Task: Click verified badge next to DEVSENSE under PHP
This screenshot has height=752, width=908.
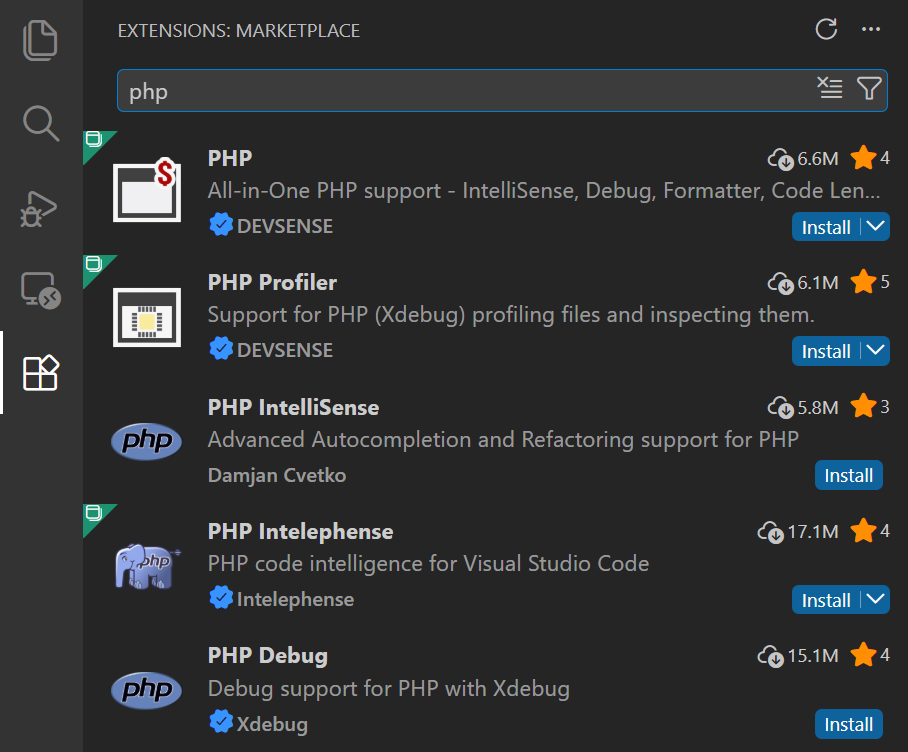Action: (221, 225)
